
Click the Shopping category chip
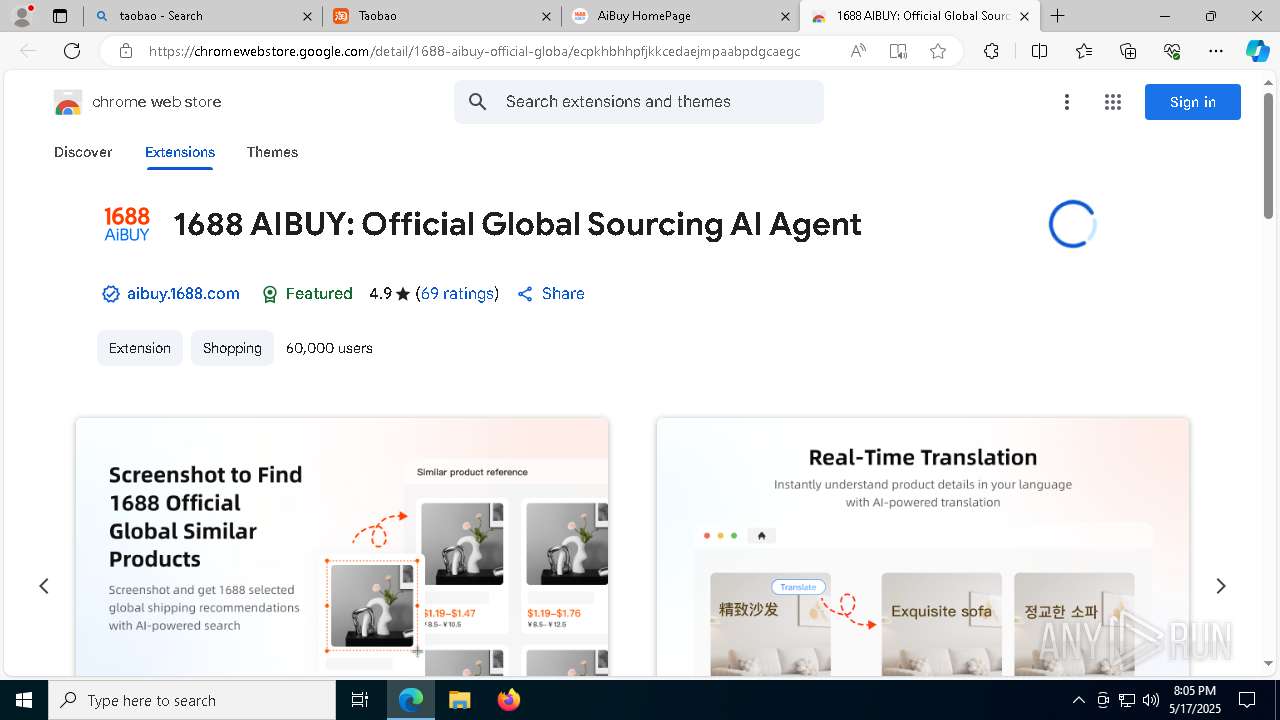tap(232, 348)
